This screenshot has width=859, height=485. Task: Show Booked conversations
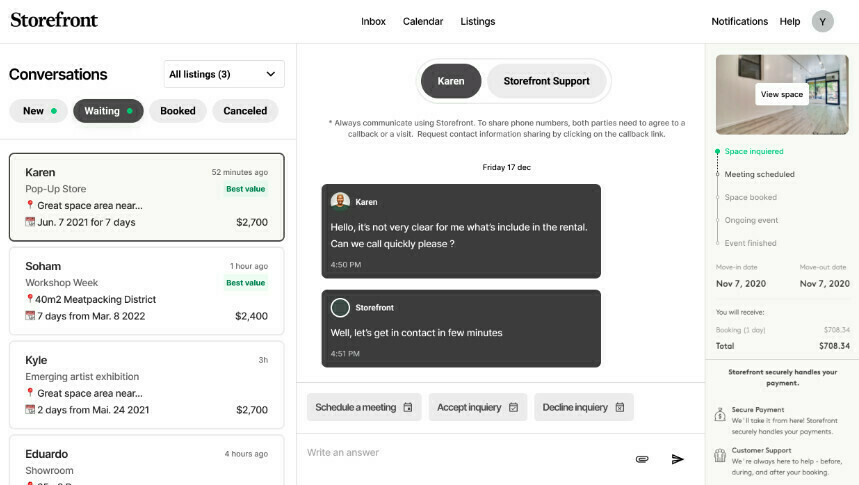(x=178, y=111)
